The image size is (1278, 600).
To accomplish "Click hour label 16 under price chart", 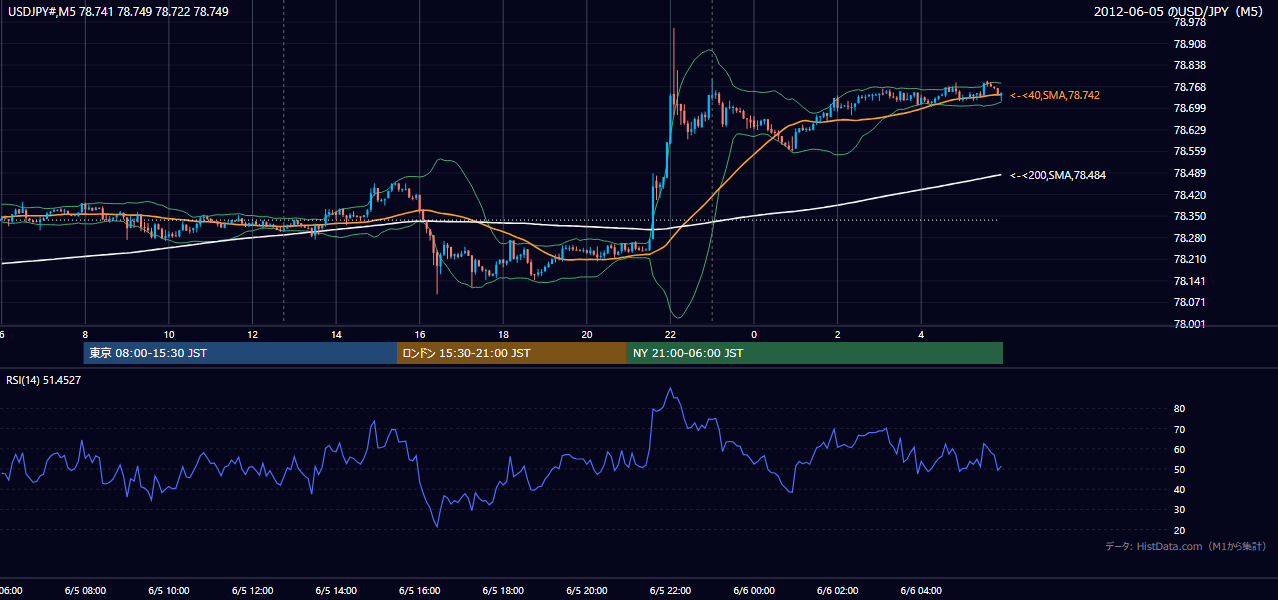I will click(420, 334).
